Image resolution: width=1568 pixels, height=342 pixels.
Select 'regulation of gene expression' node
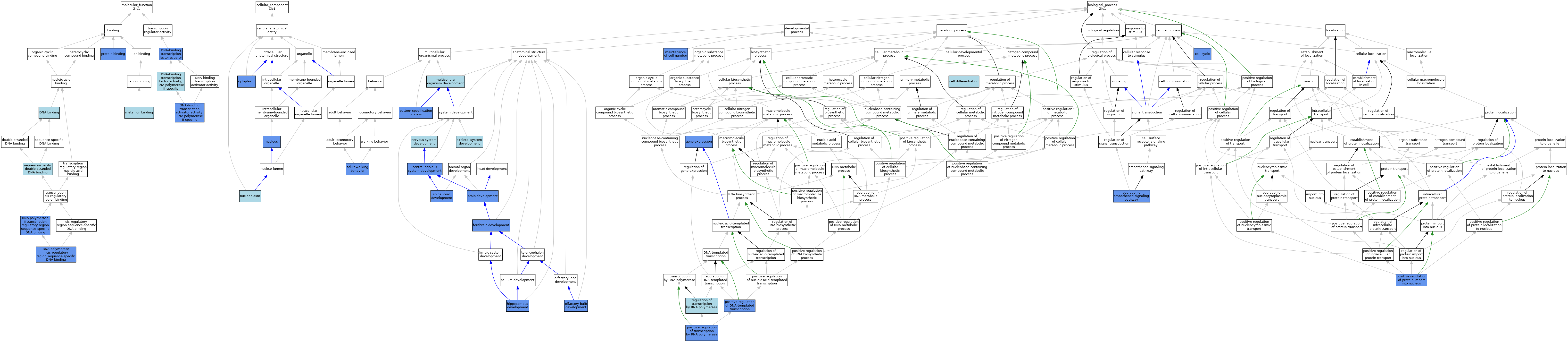[x=693, y=169]
